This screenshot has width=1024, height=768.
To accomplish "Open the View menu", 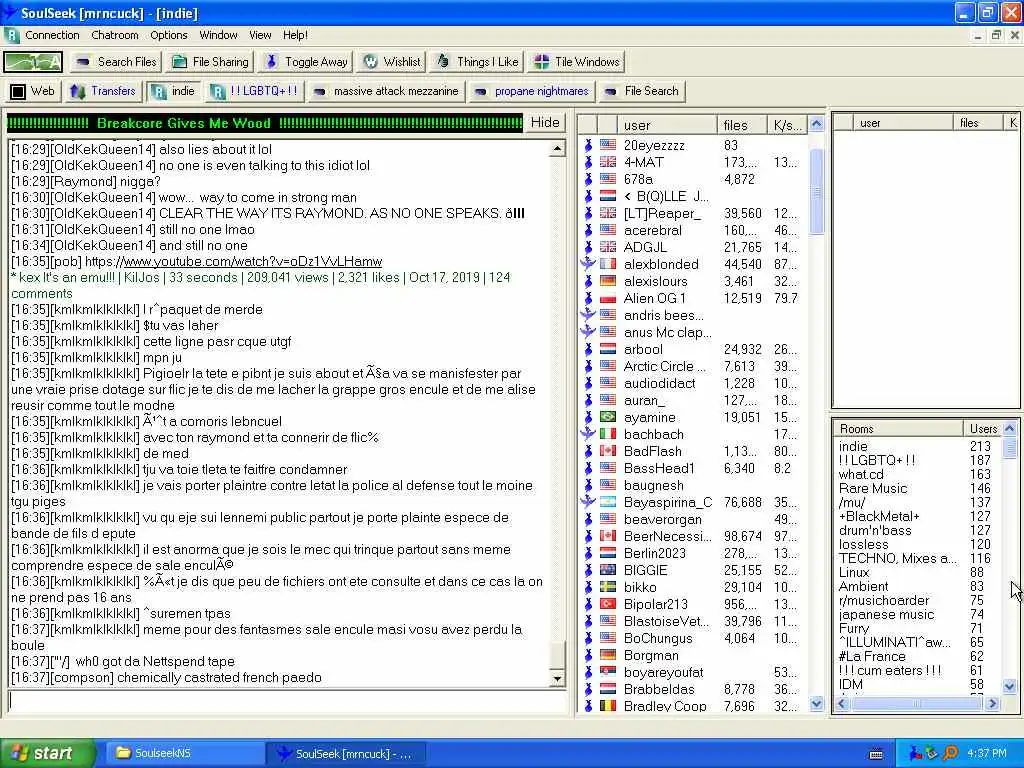I will coord(260,35).
